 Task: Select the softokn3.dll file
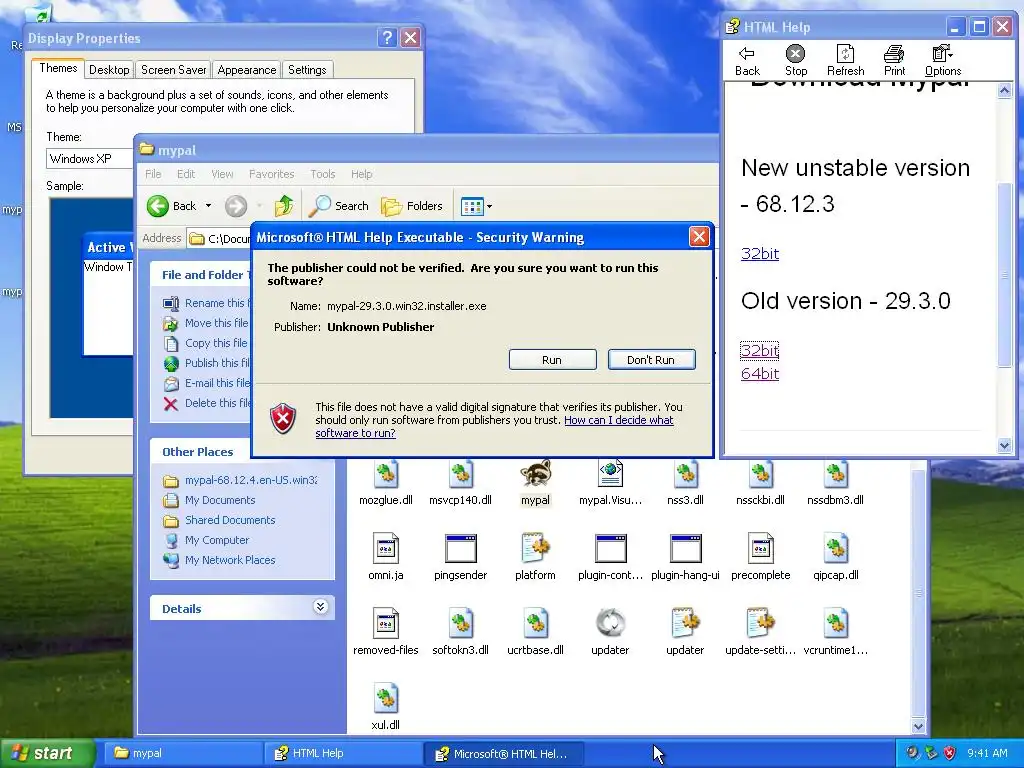pos(460,632)
